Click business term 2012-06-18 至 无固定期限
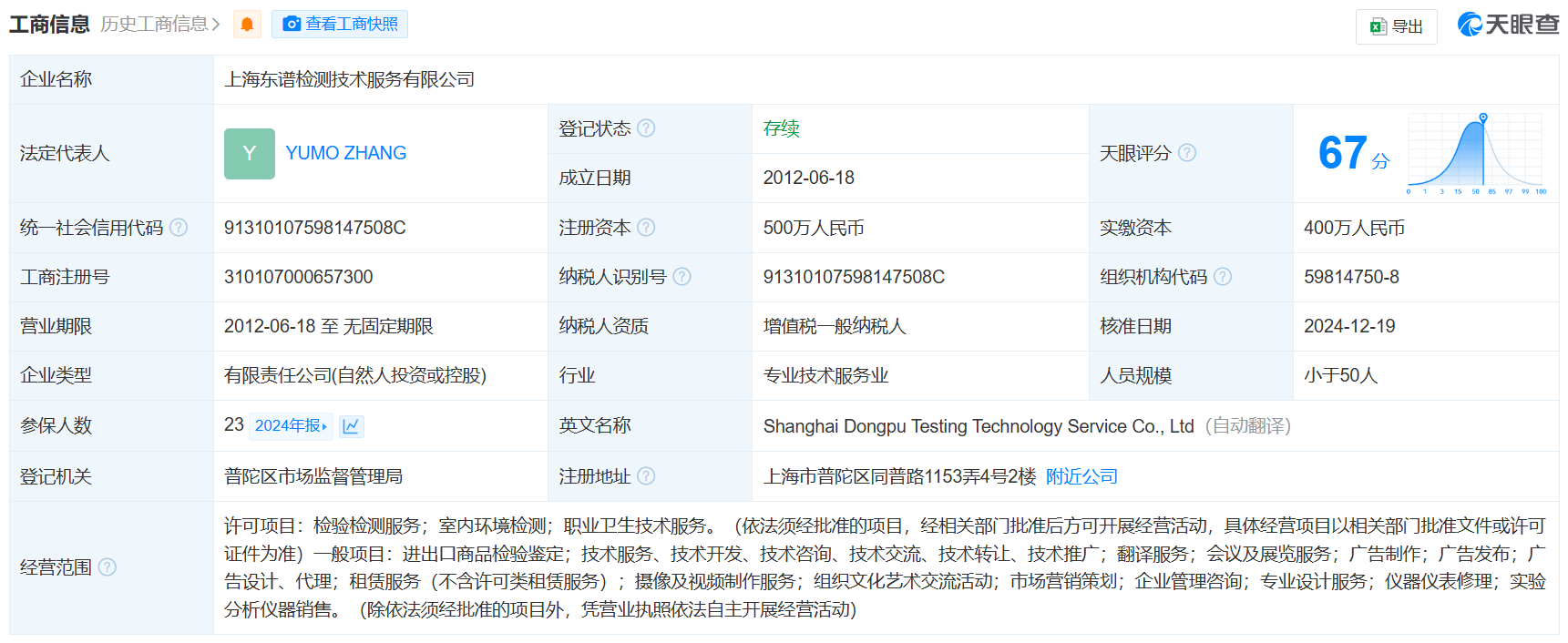This screenshot has height=643, width=1568. point(329,326)
